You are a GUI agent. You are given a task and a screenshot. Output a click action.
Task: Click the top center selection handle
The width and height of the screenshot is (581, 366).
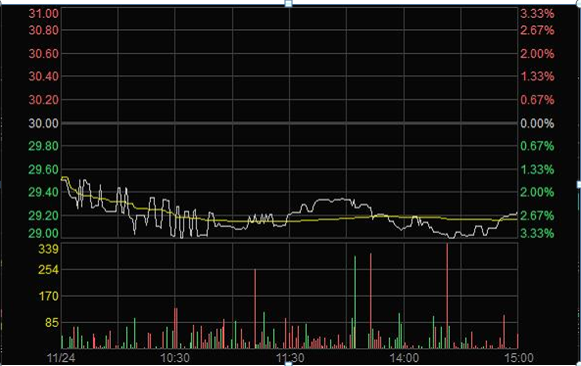[x=288, y=4]
